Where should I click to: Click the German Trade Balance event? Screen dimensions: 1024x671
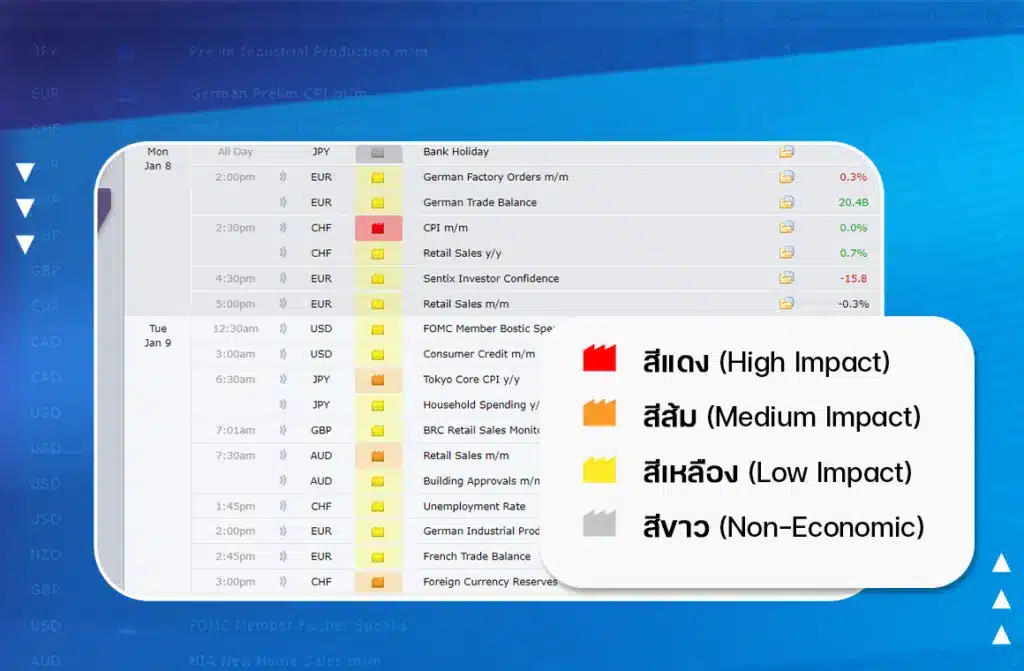tap(479, 203)
